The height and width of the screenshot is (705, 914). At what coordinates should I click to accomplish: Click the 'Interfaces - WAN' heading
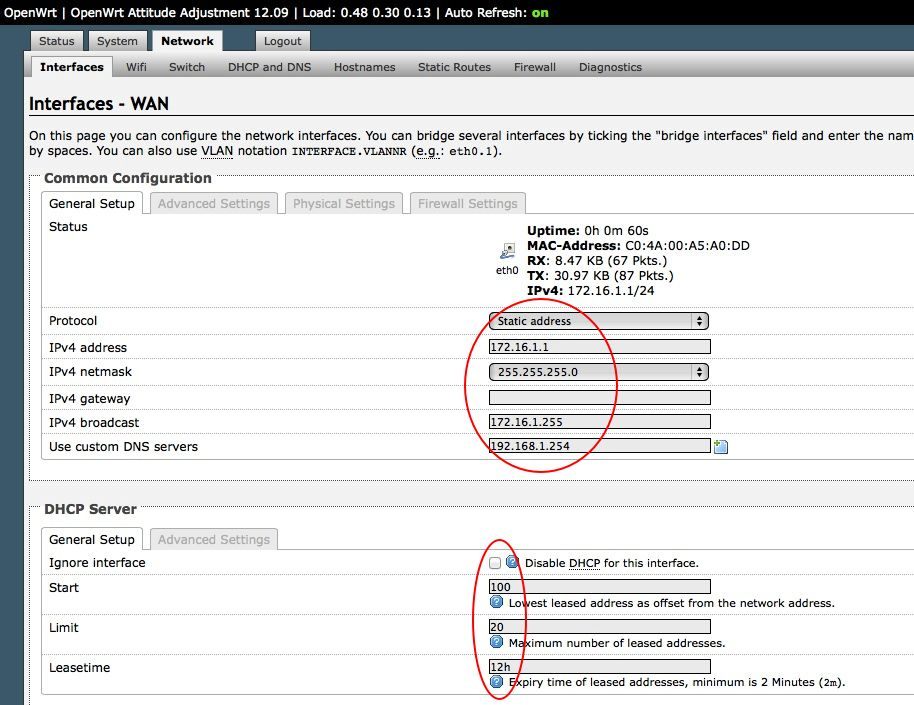tap(99, 104)
